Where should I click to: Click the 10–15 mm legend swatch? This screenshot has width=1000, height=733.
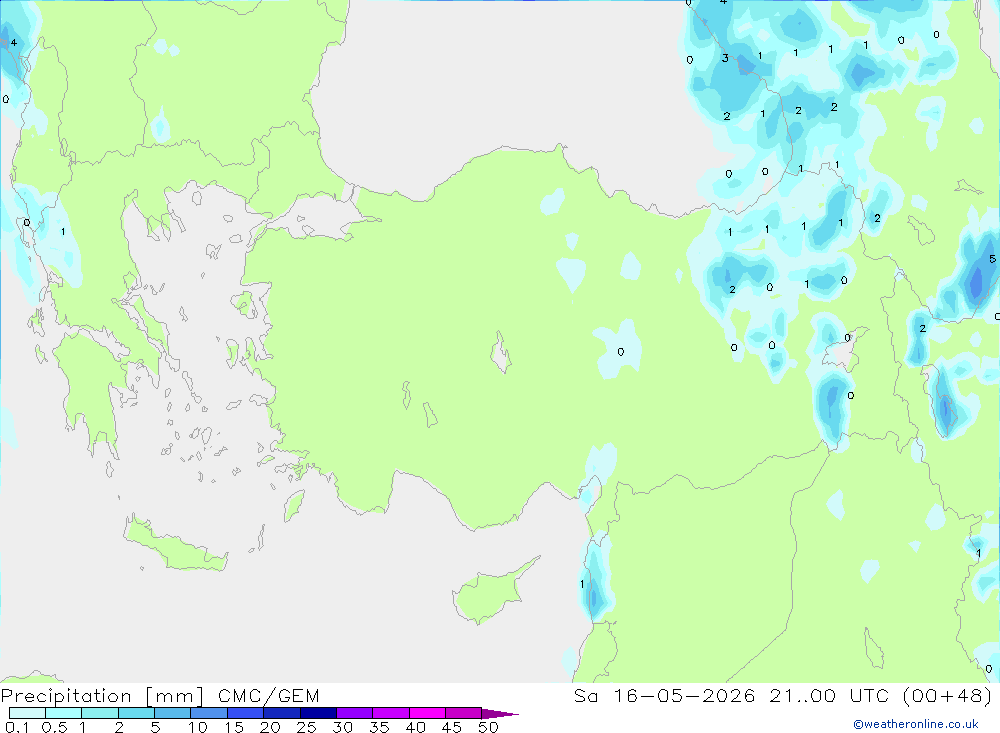209,713
